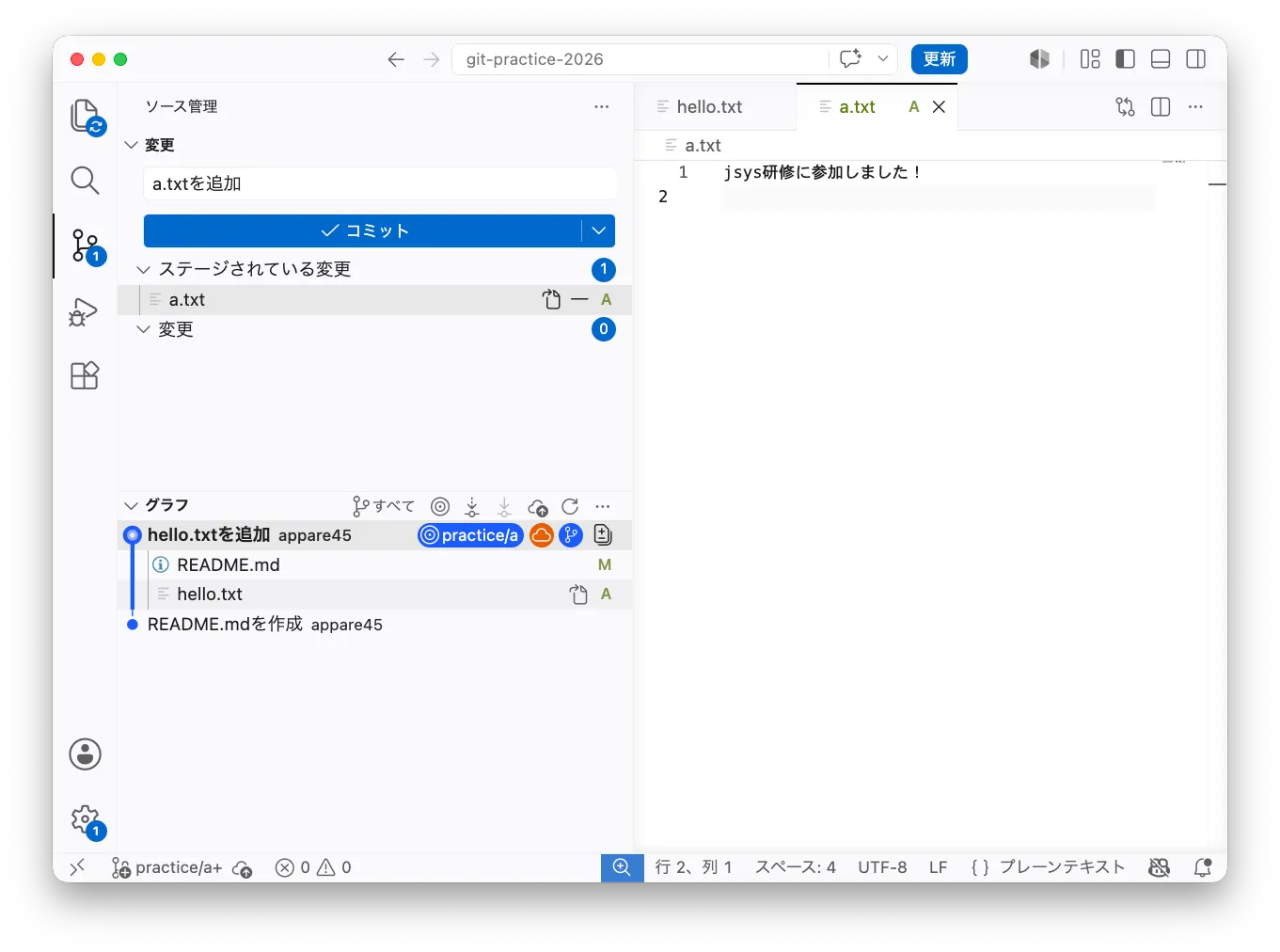The image size is (1280, 952).
Task: Click the refresh icon in graph toolbar
Action: pyautogui.click(x=570, y=506)
